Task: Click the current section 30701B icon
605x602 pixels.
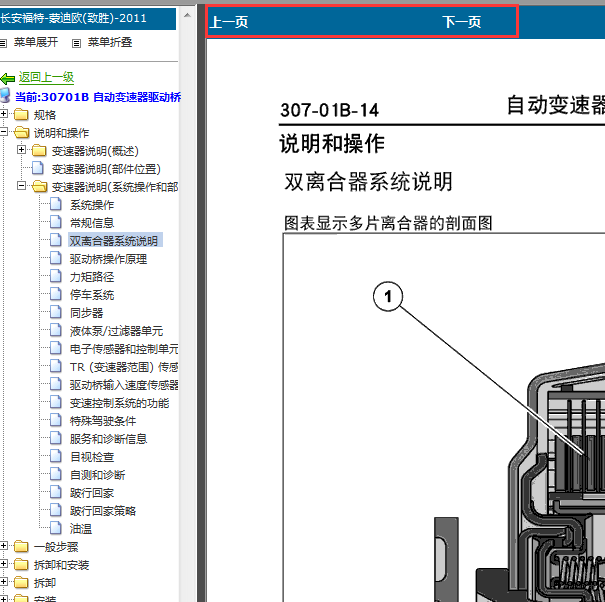Action: tap(5, 95)
